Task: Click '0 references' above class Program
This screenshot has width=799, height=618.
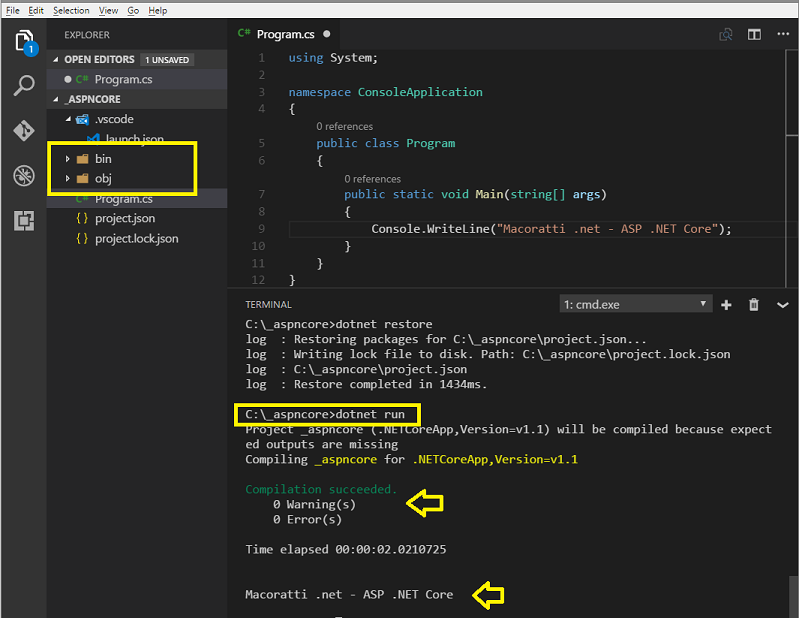Action: (x=344, y=126)
